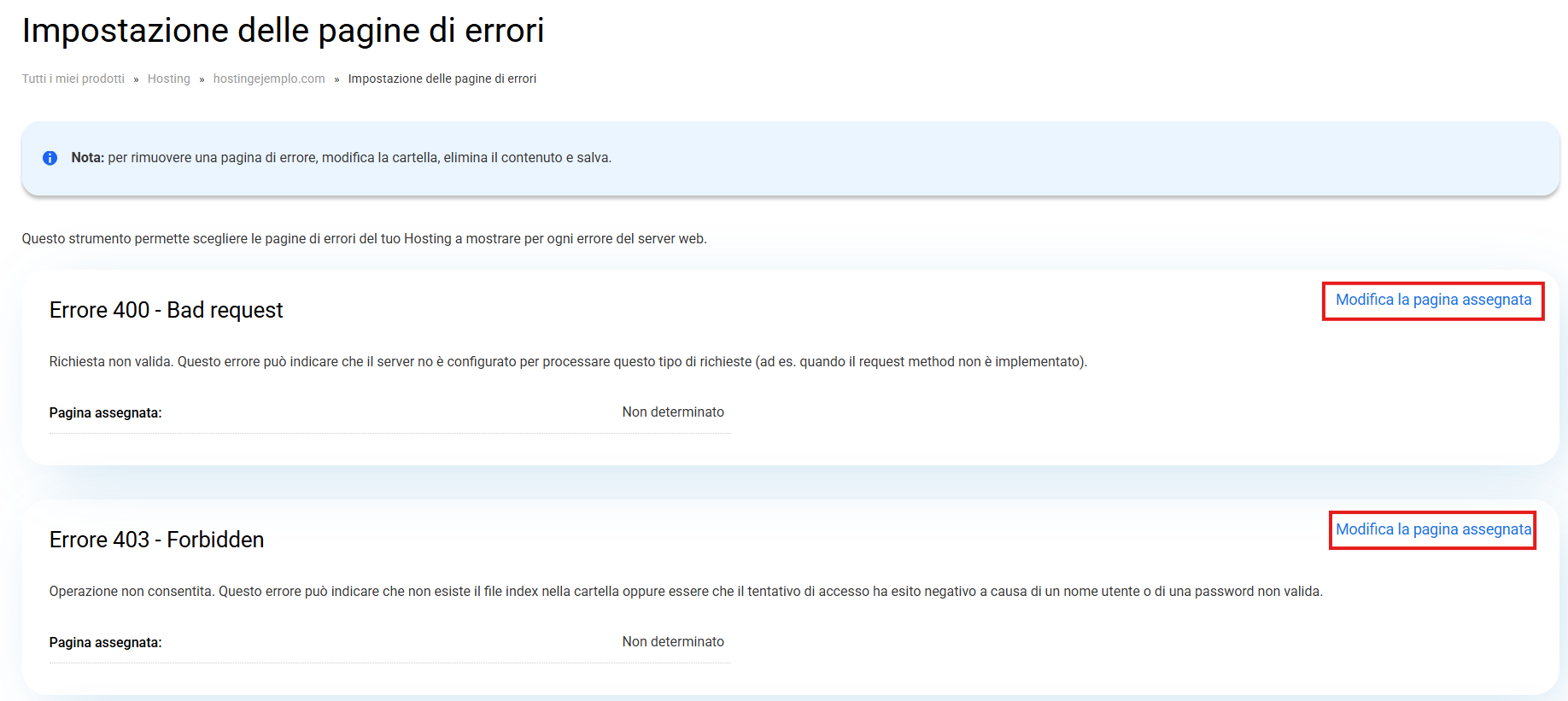This screenshot has height=701, width=1568.
Task: Click the breadcrumb separator after "Tutti i miei prodotti"
Action: pos(136,79)
